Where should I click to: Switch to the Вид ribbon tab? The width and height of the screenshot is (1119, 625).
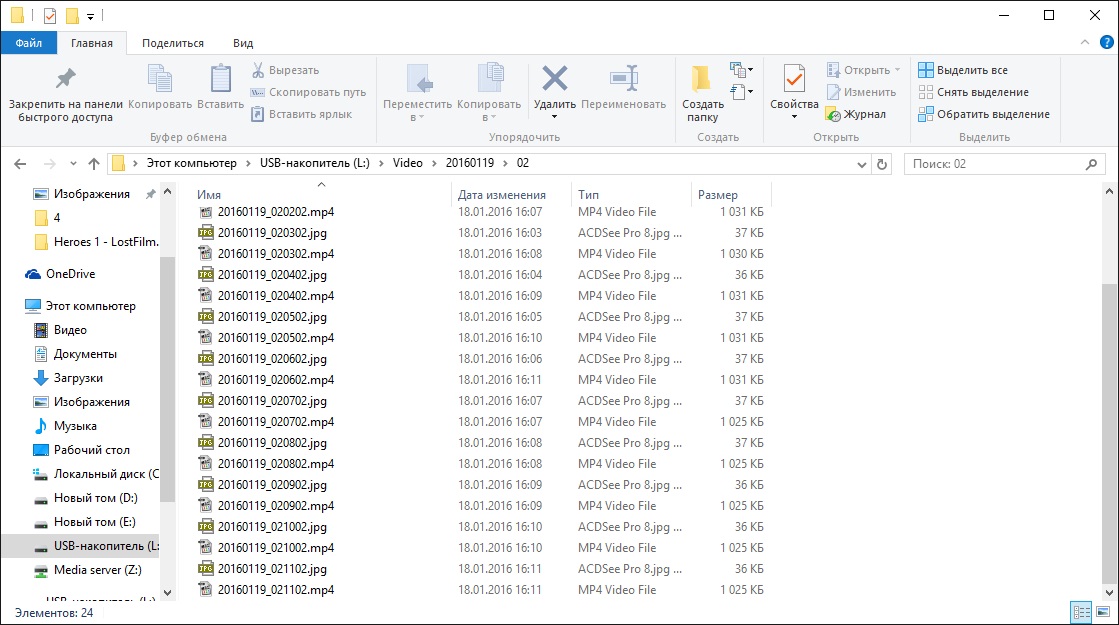(x=243, y=43)
